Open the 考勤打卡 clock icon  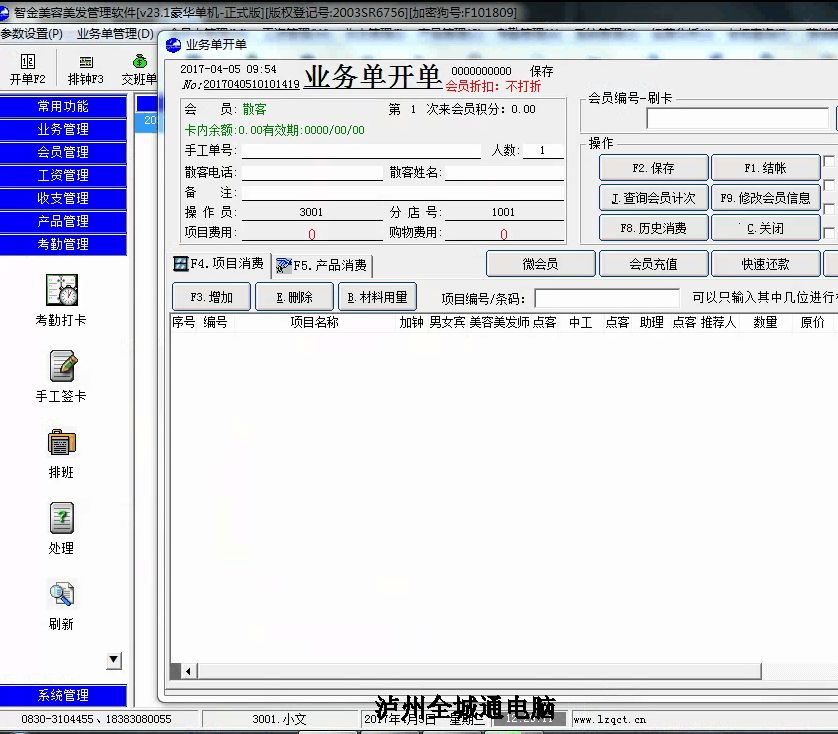pyautogui.click(x=62, y=290)
